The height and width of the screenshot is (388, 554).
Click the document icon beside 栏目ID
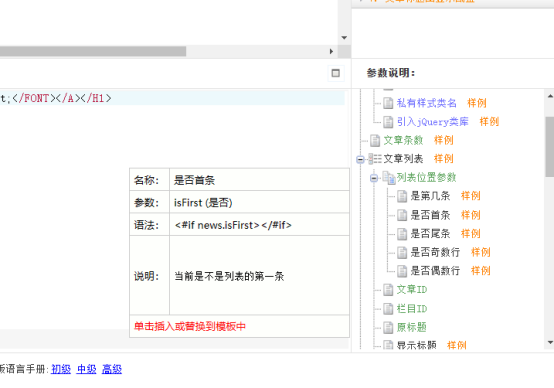pyautogui.click(x=388, y=309)
